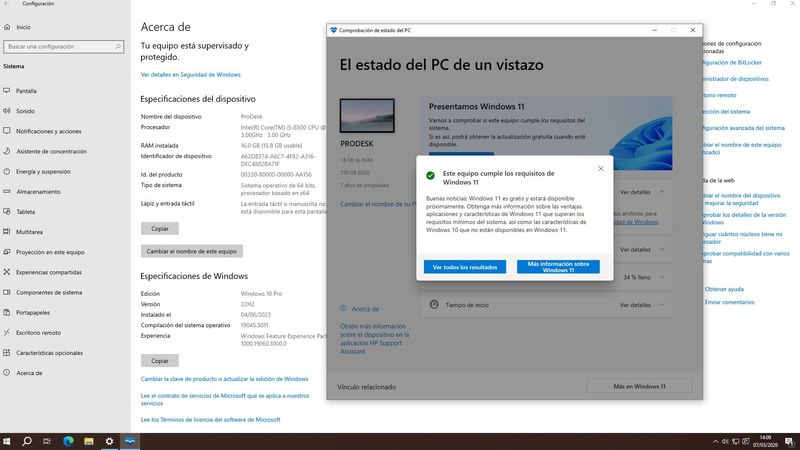This screenshot has height=450, width=800.
Task: Open Enviar comentarios link
Action: (730, 302)
